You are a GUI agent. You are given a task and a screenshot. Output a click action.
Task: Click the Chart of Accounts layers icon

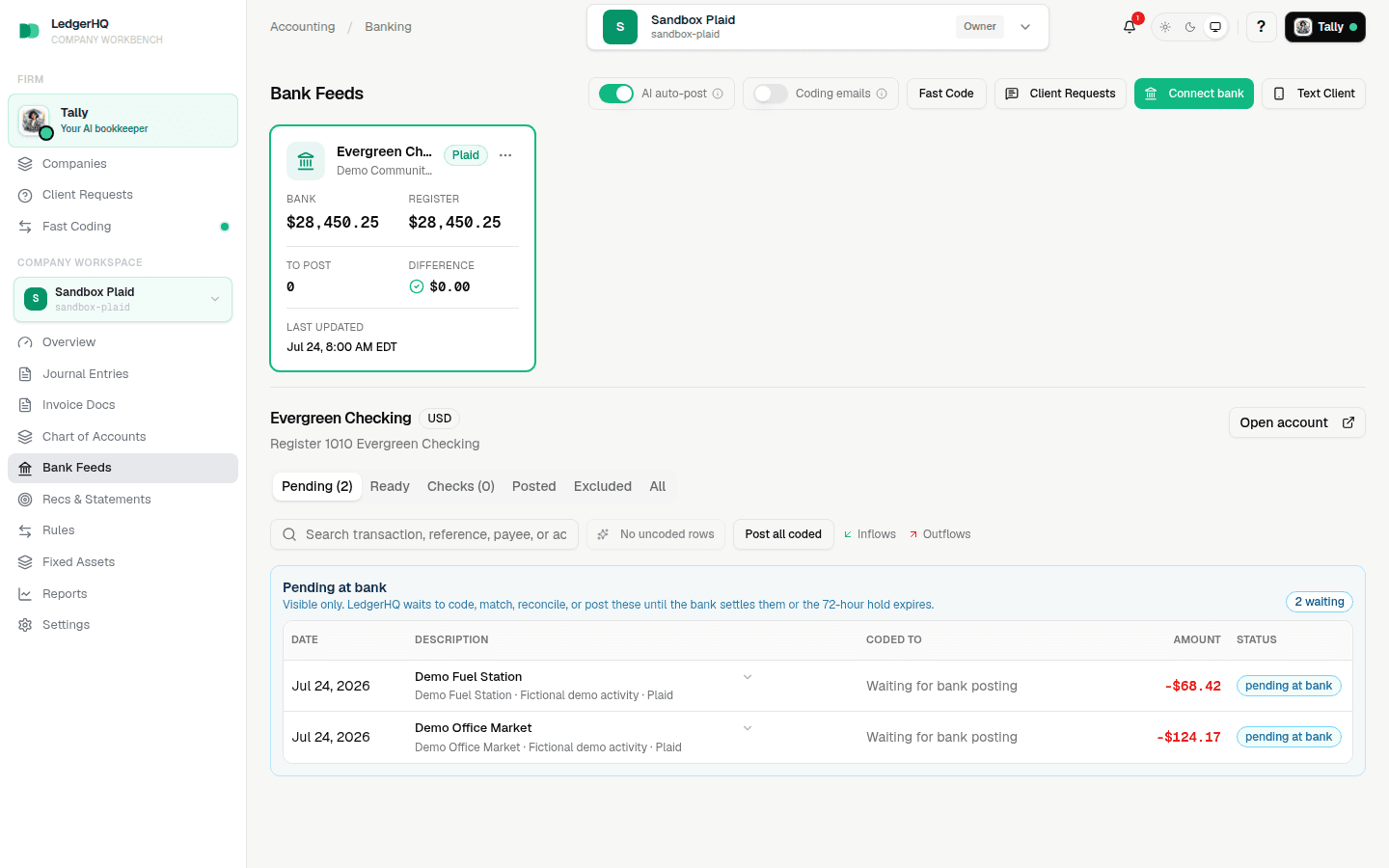tap(25, 437)
